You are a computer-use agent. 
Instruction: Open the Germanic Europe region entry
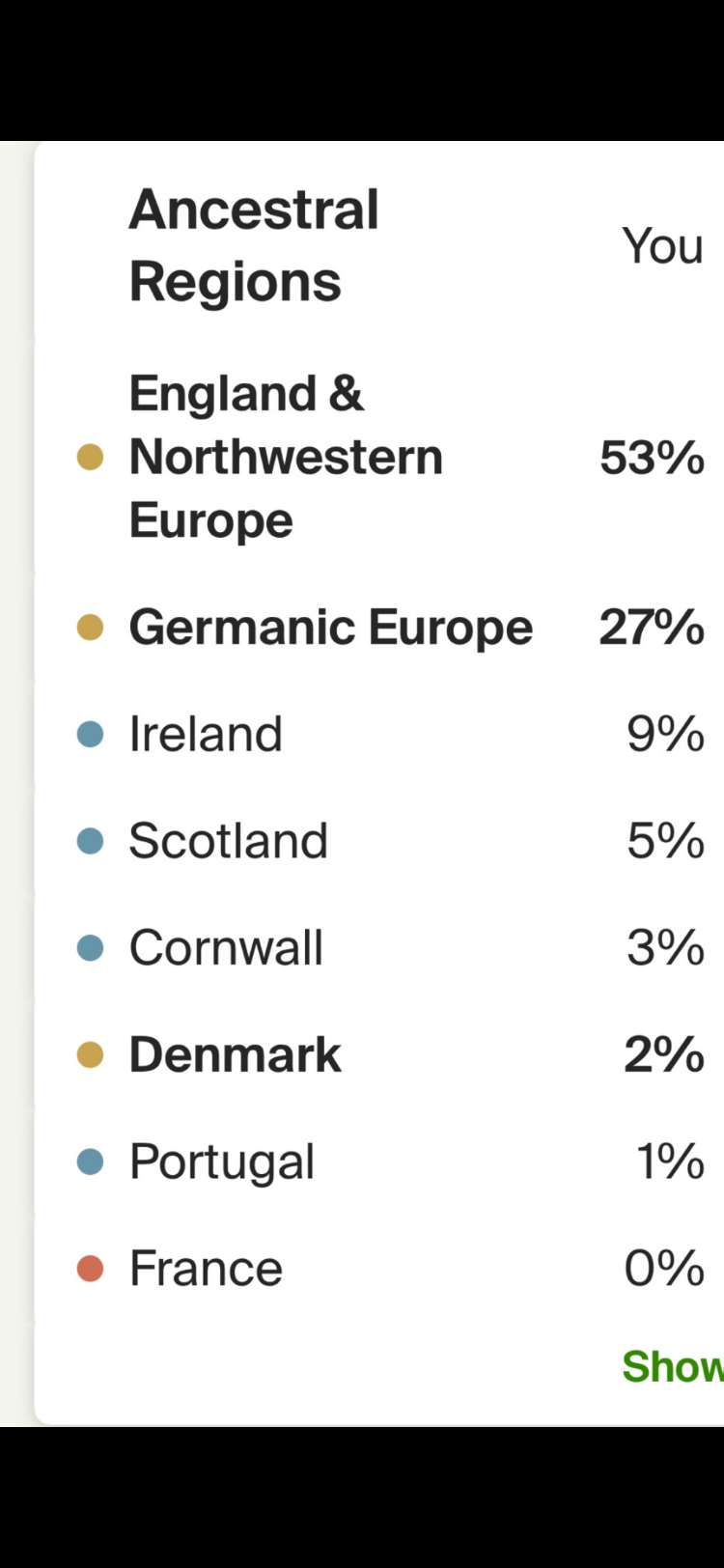click(330, 628)
